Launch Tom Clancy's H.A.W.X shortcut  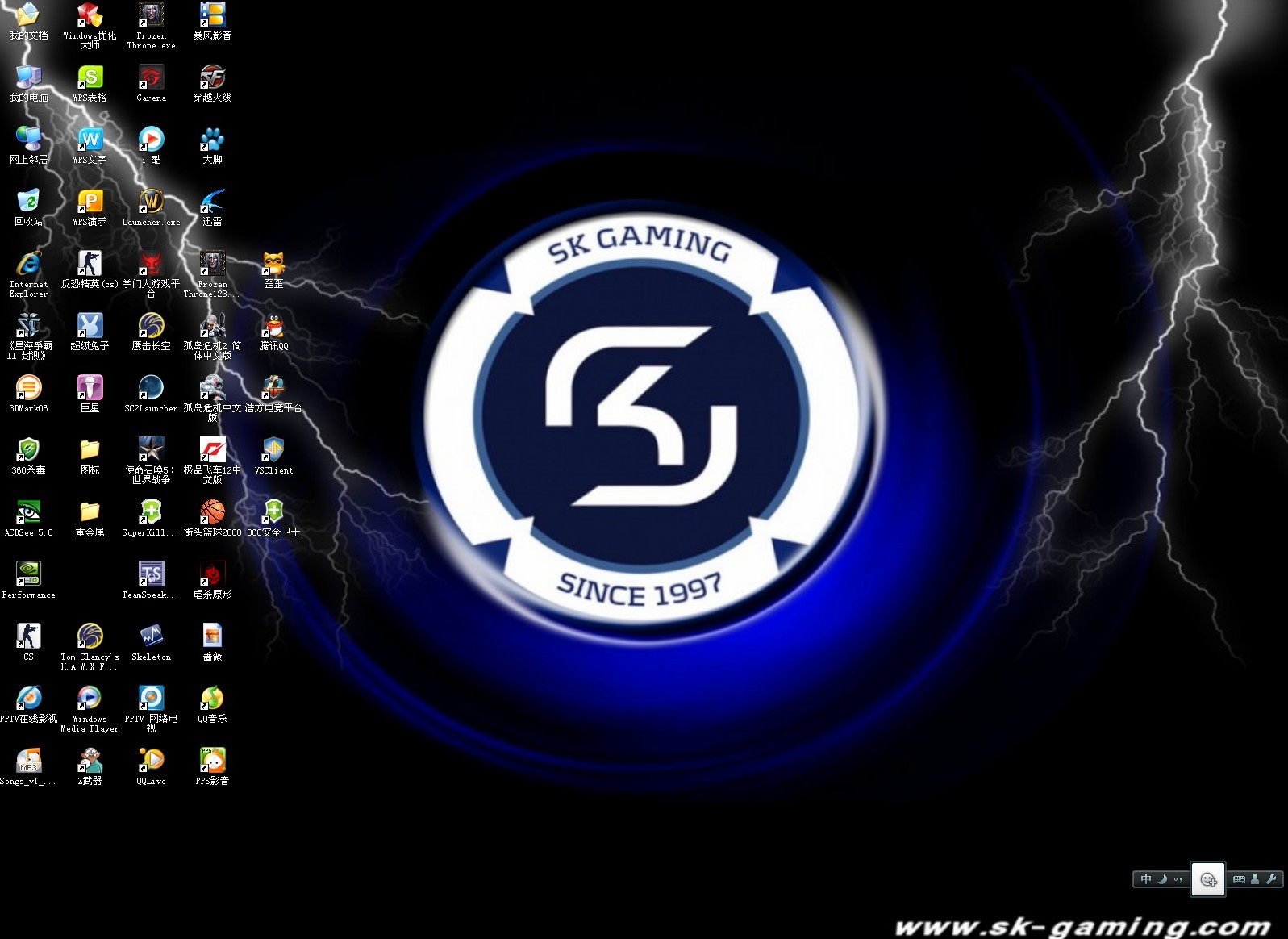[x=90, y=636]
